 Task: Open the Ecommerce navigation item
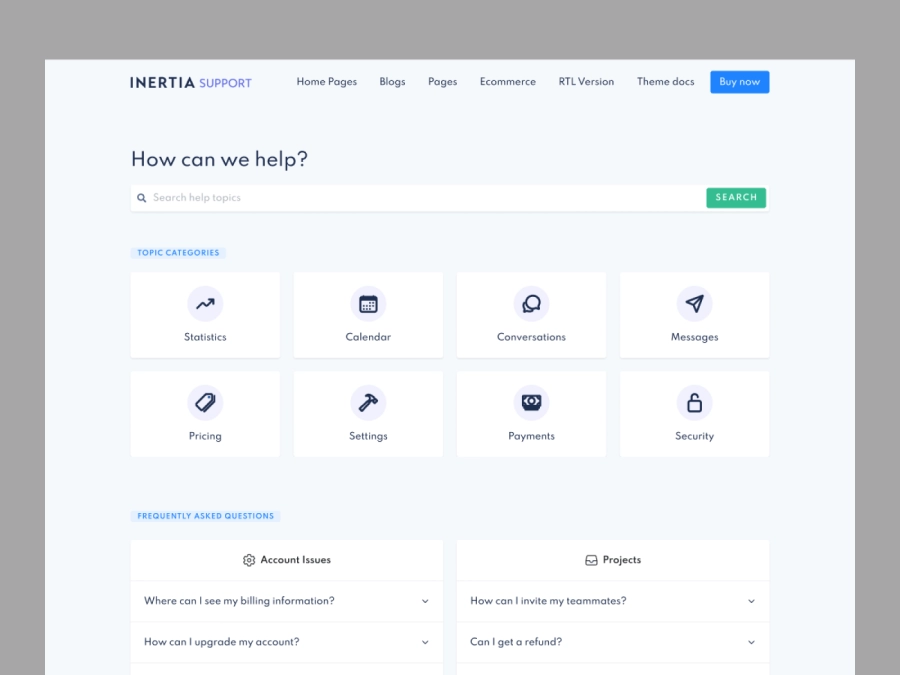pyautogui.click(x=507, y=82)
